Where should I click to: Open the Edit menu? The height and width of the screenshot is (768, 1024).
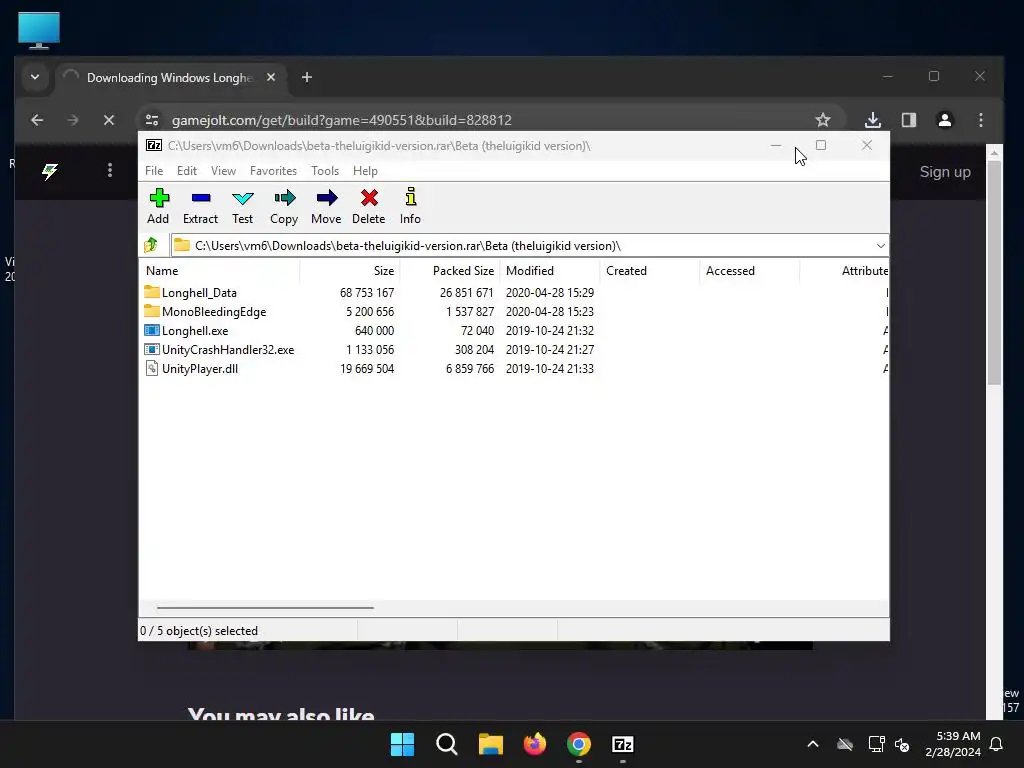[187, 170]
